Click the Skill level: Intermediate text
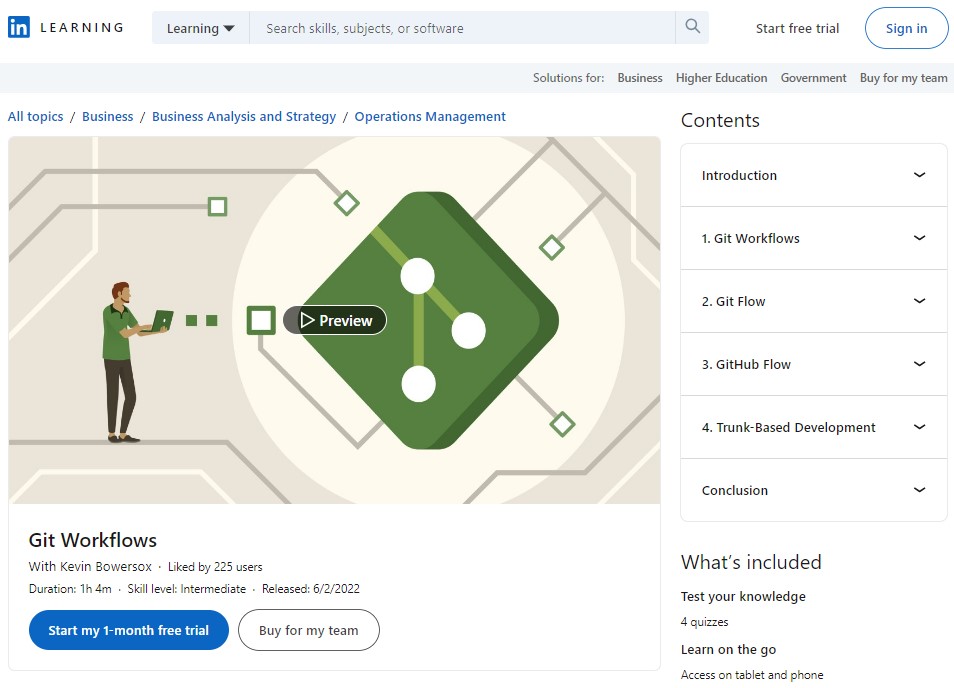Screen dimensions: 954x688 187,589
